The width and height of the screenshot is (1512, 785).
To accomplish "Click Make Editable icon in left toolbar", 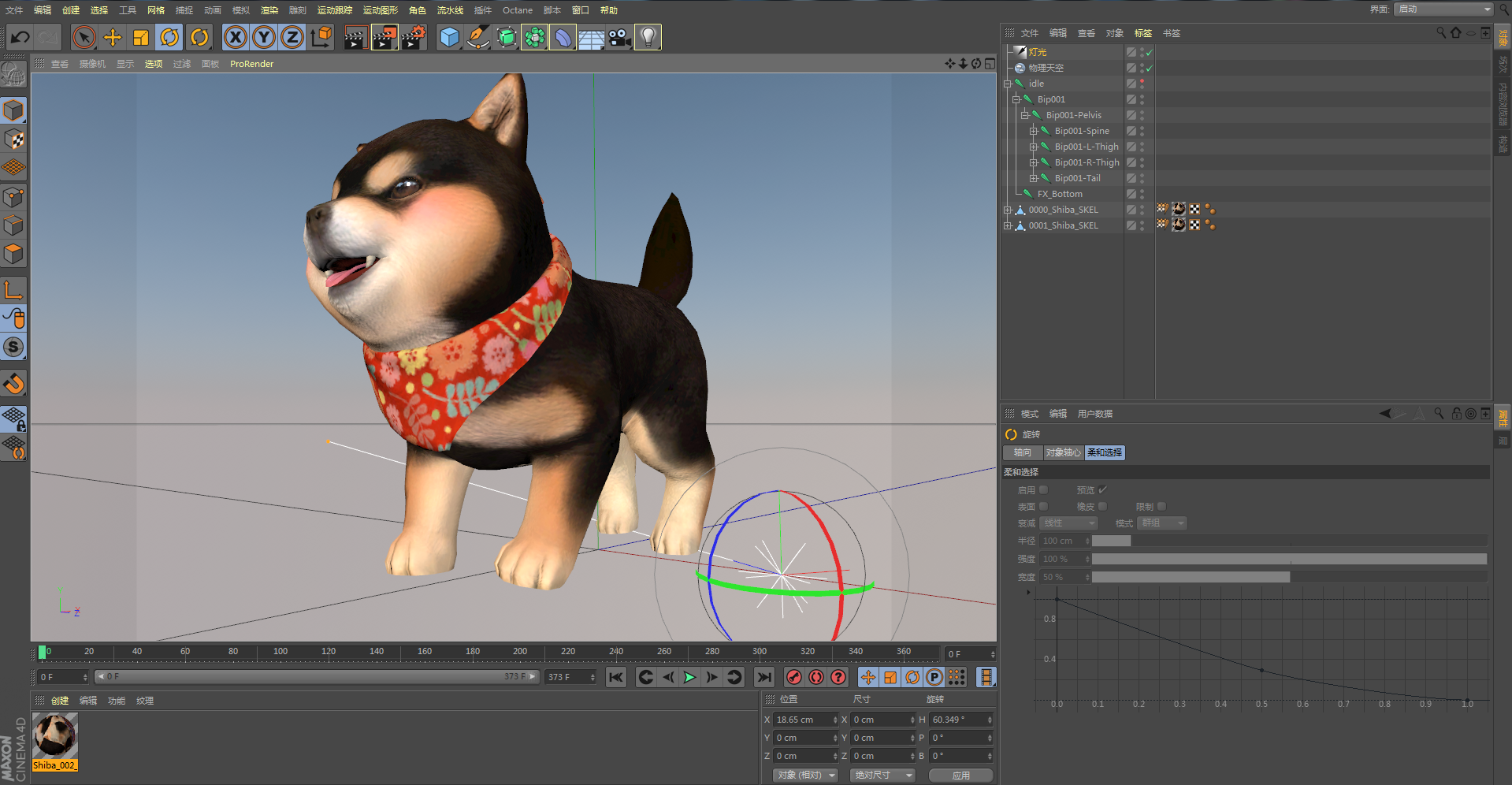I will click(x=13, y=74).
